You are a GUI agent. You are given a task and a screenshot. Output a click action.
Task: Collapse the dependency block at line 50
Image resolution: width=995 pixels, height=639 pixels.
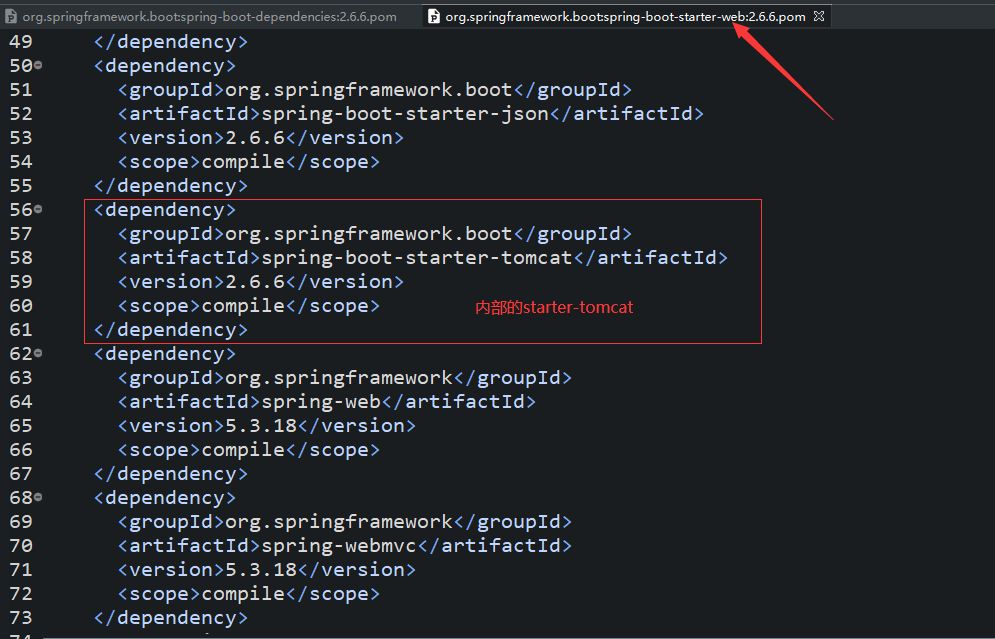(39, 65)
